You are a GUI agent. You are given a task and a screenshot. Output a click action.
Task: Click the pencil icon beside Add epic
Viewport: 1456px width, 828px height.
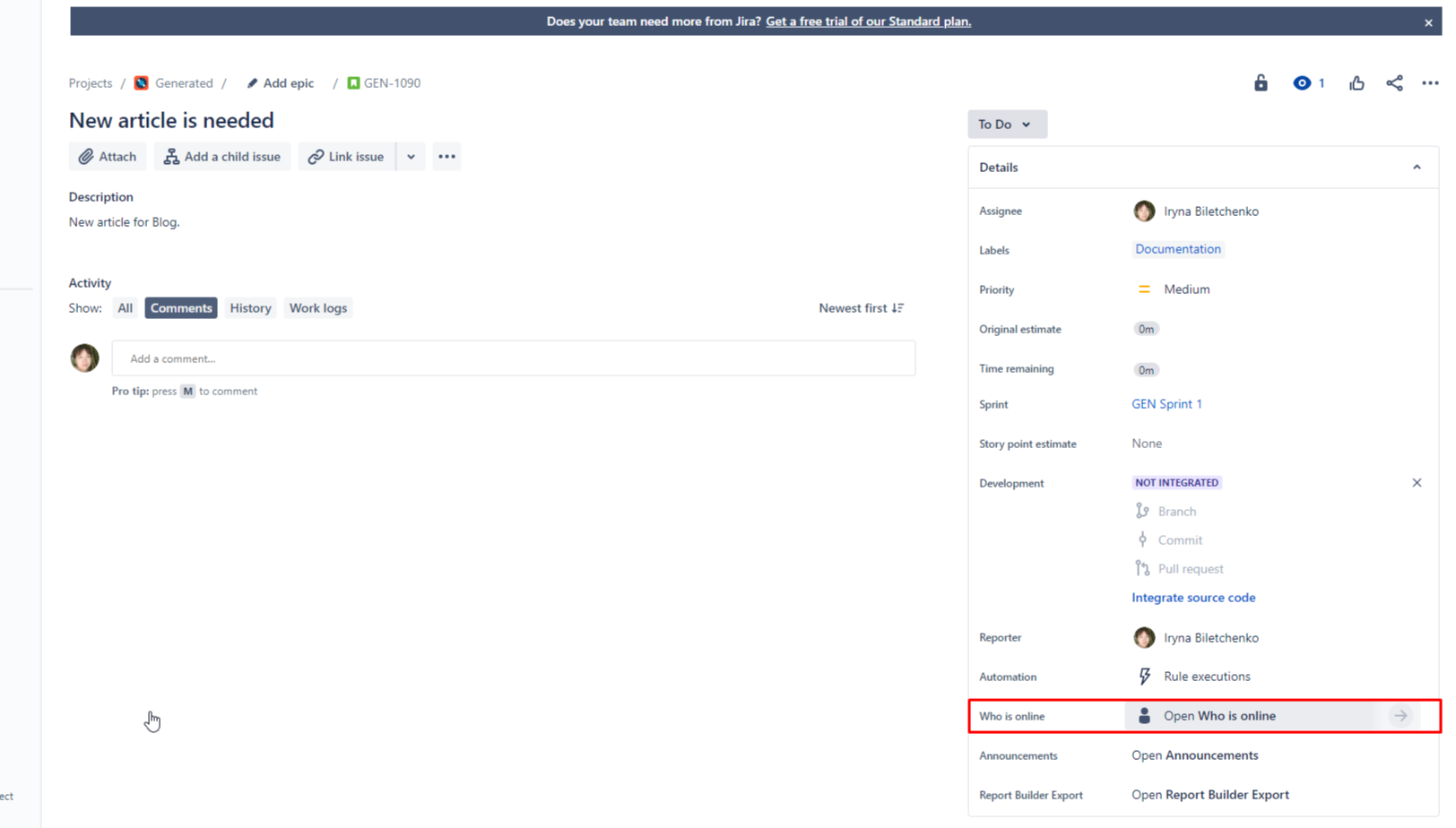tap(252, 83)
